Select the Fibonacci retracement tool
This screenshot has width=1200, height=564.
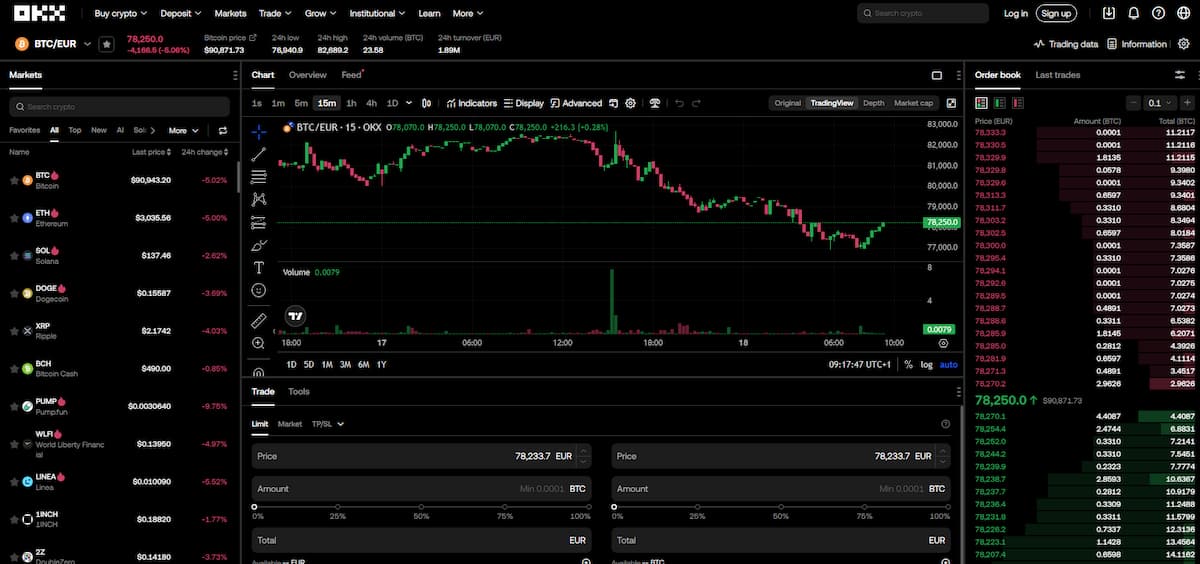pyautogui.click(x=259, y=177)
